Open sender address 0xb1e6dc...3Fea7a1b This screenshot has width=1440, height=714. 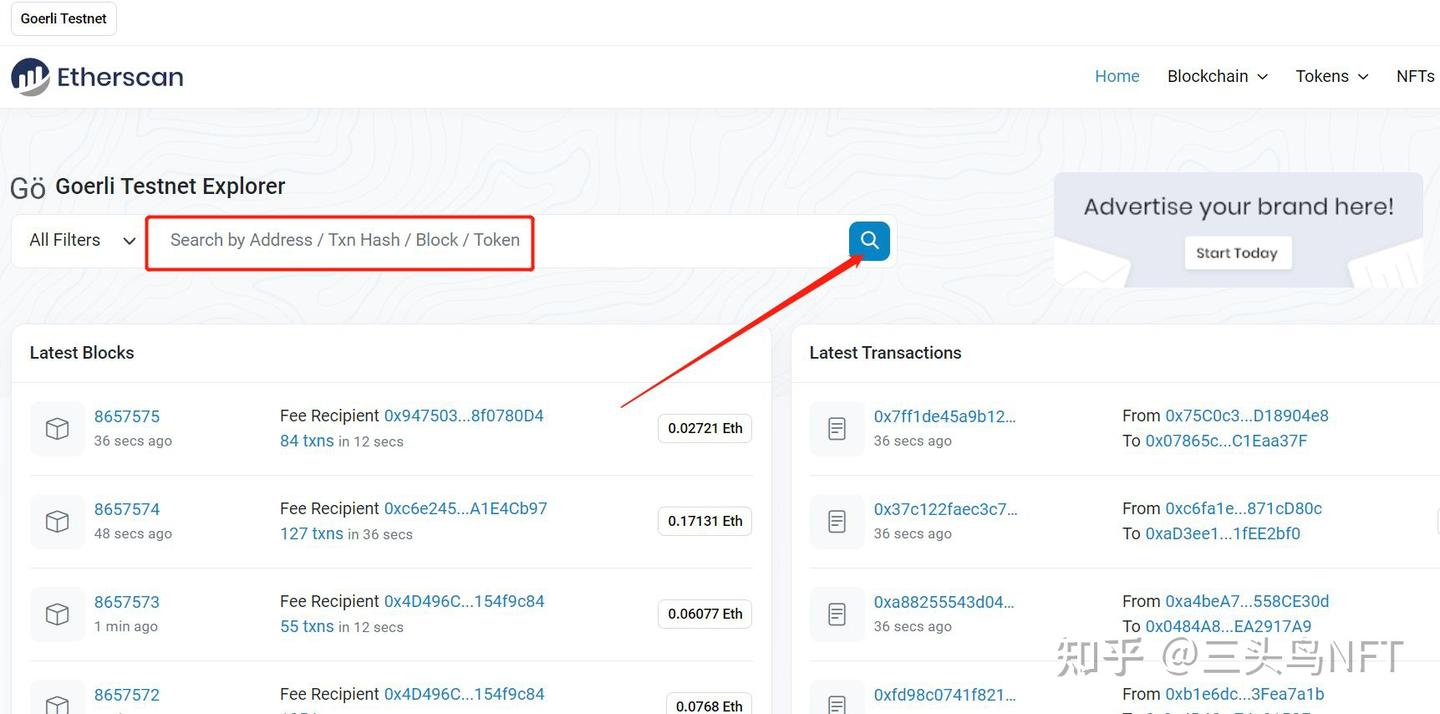point(1245,694)
